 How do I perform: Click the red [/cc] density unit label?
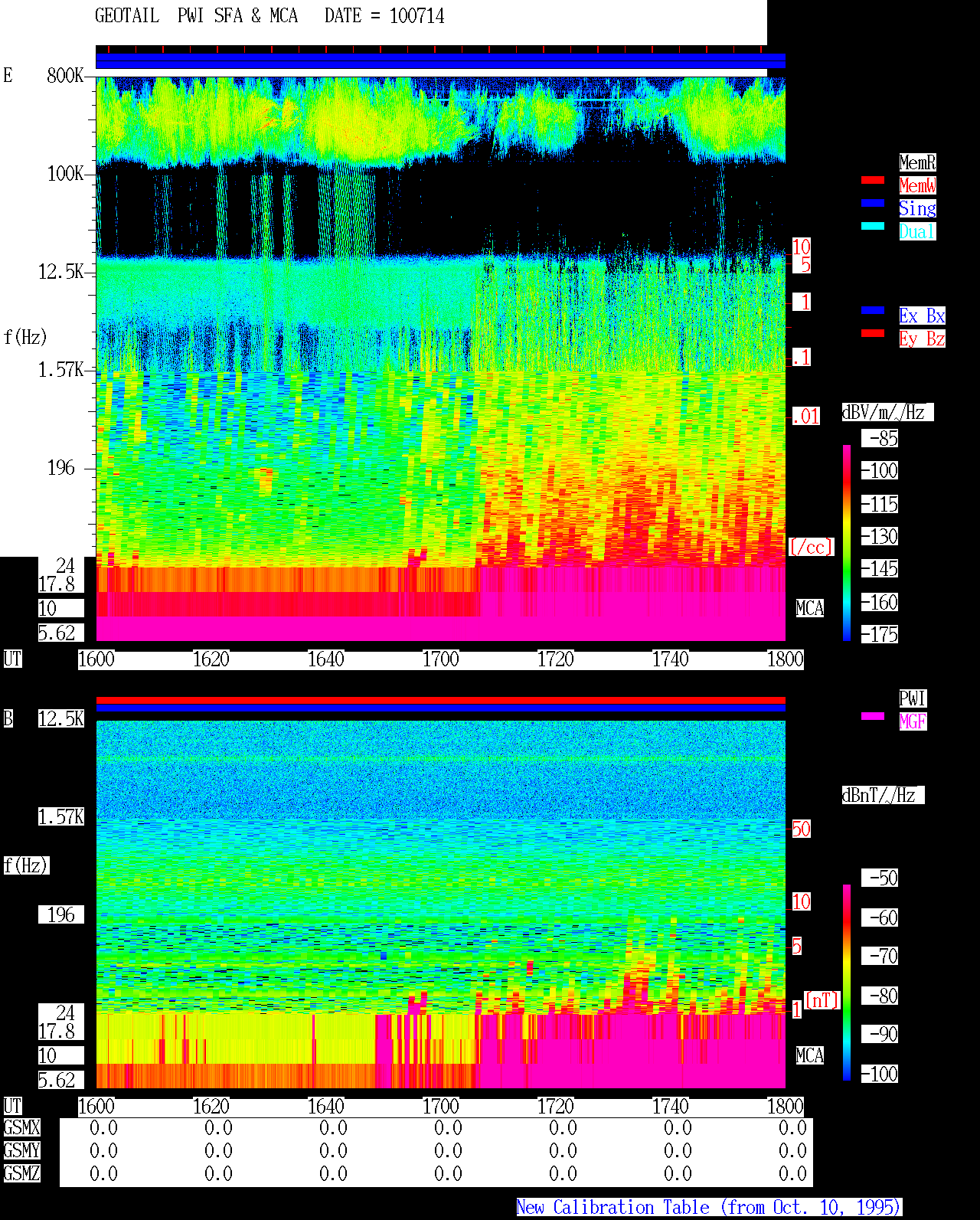click(811, 548)
